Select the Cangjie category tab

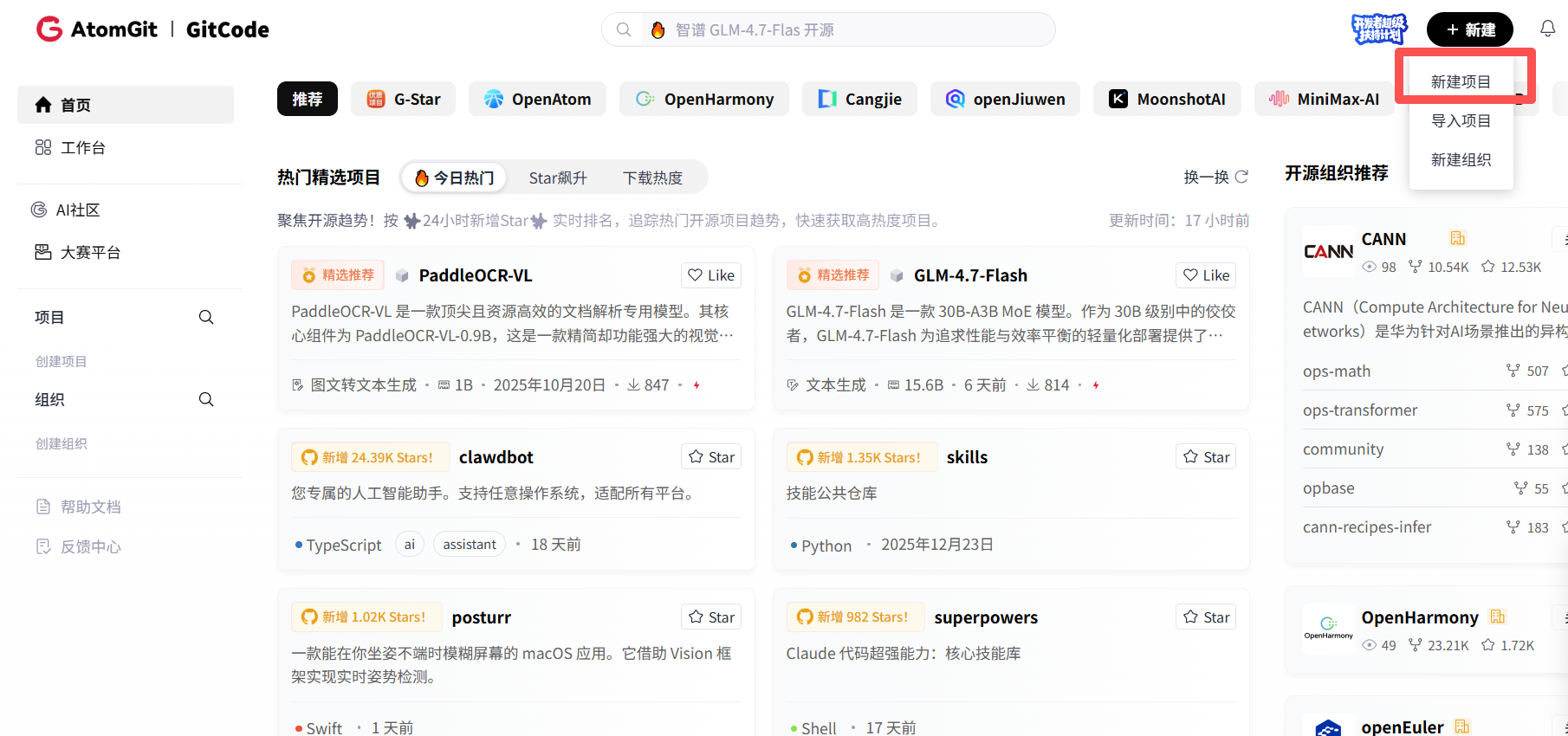[859, 99]
